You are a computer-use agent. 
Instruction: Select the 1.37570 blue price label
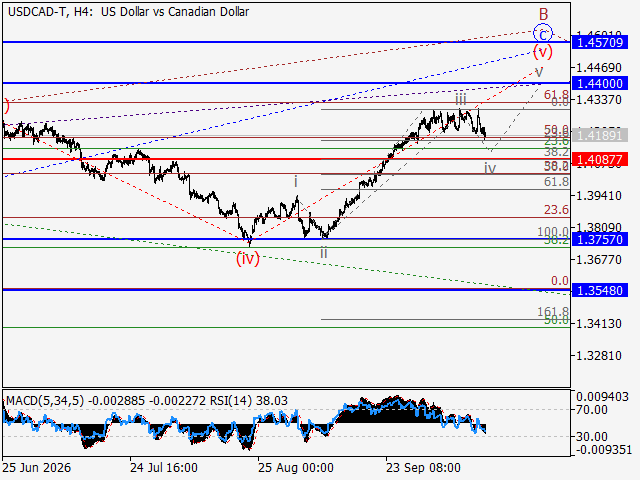pyautogui.click(x=600, y=239)
